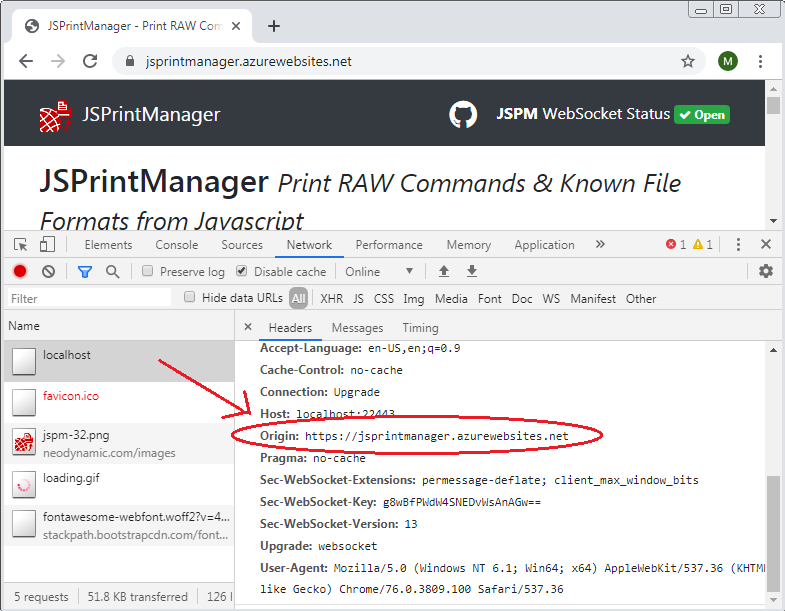Viewport: 785px width, 611px height.
Task: Select the inspect element picker icon
Action: point(21,244)
